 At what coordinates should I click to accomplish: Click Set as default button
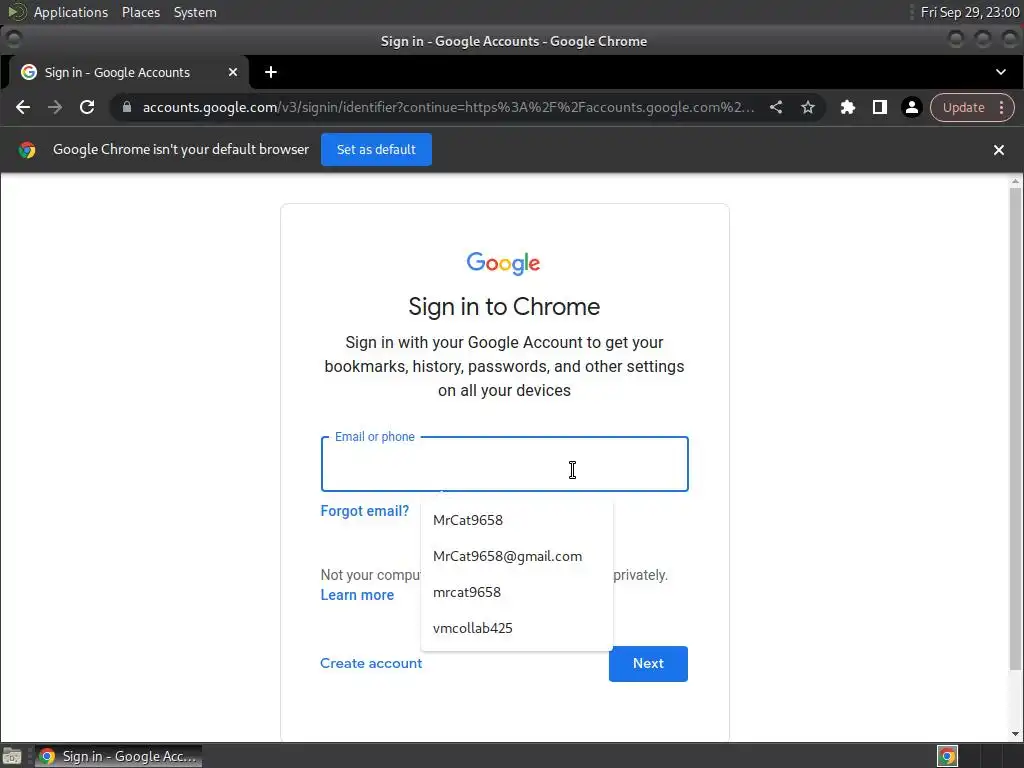pos(376,150)
